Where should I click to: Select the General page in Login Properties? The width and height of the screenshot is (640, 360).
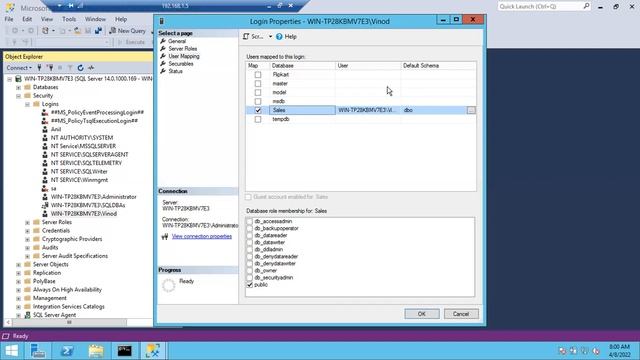(177, 41)
